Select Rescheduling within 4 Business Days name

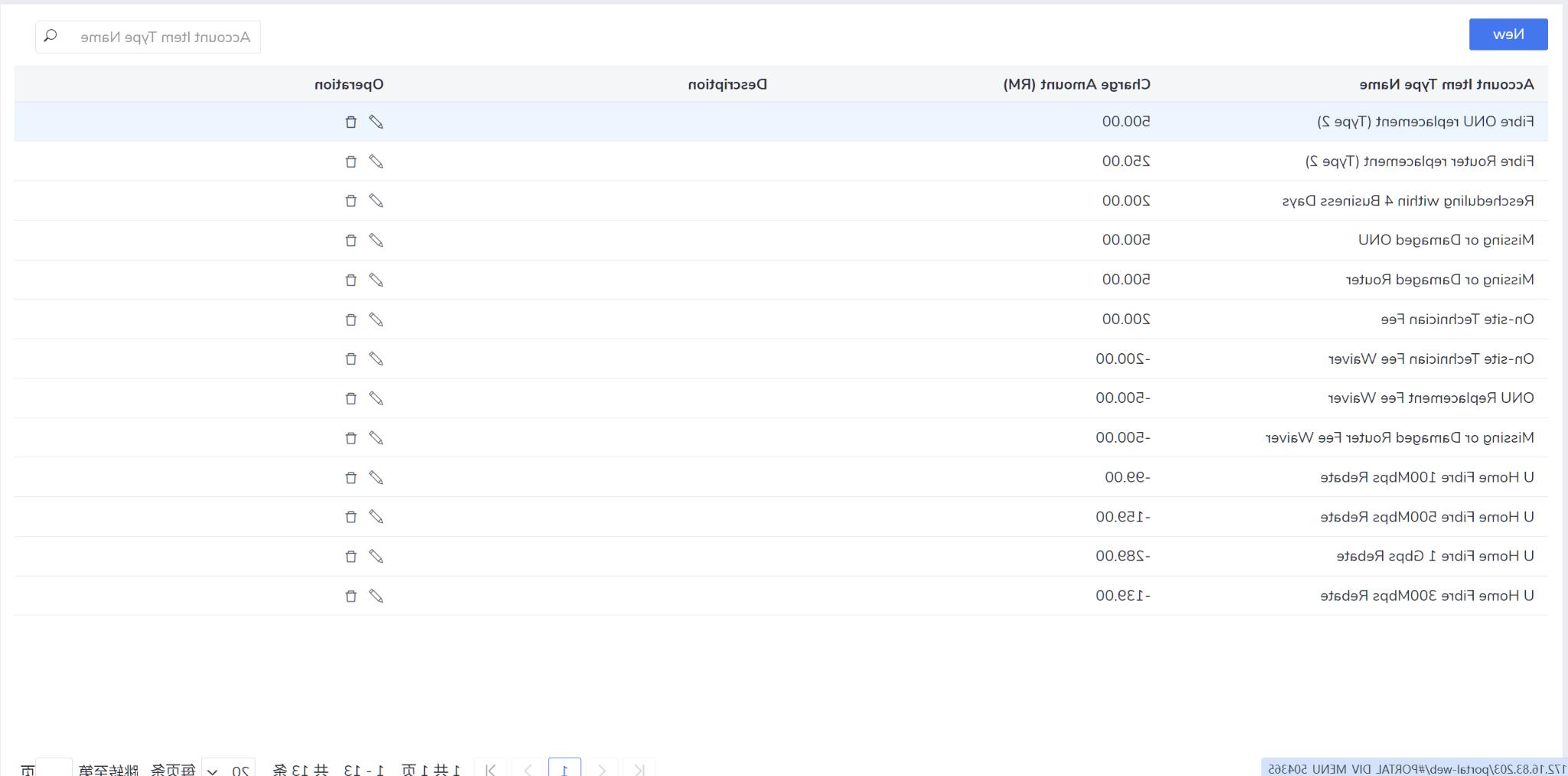point(1408,201)
